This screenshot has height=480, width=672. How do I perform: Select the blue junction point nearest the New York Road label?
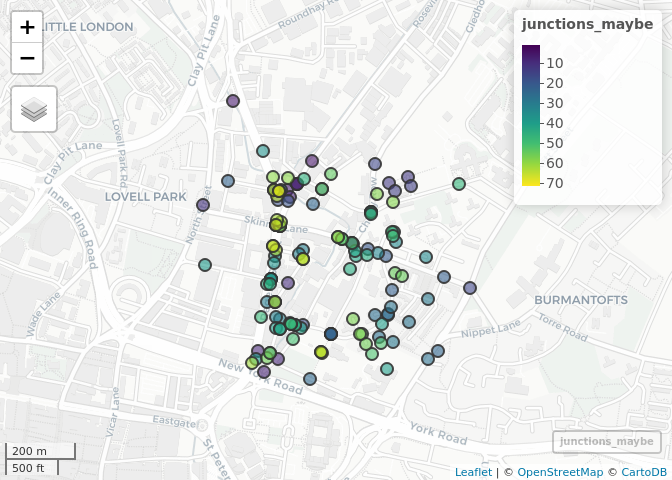[x=310, y=379]
